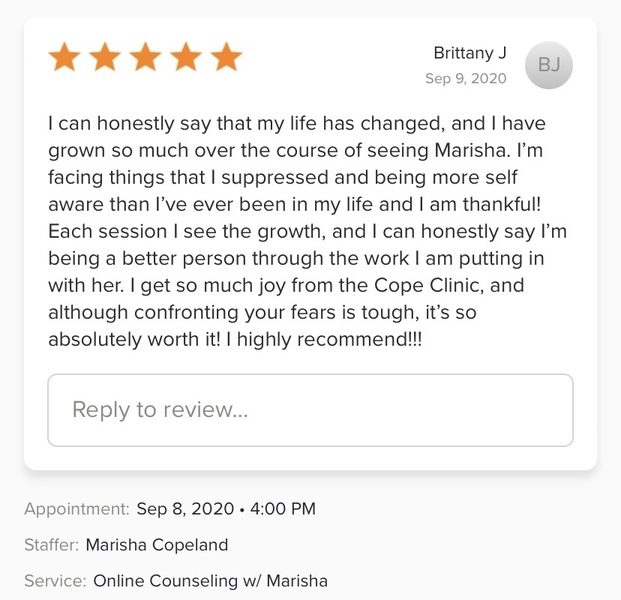Click the Service label
Viewport: 621px width, 600px height.
click(x=55, y=581)
